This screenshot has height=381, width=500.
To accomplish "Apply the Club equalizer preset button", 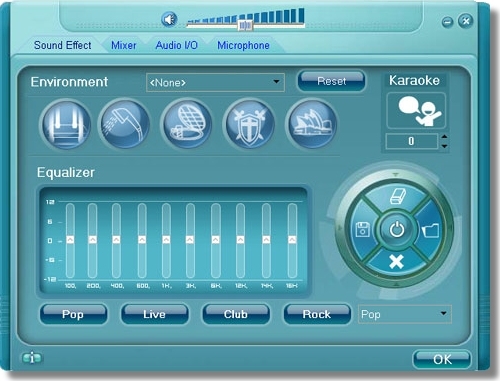I will click(x=236, y=314).
